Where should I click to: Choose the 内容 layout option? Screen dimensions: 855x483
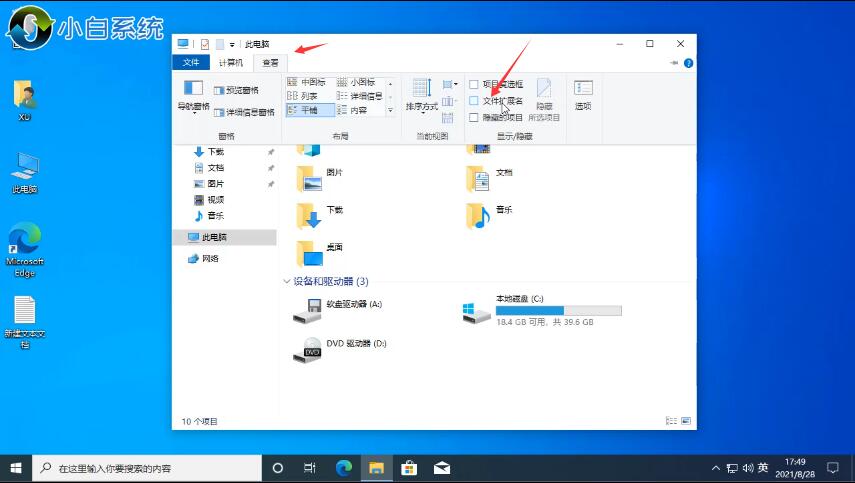click(x=352, y=110)
